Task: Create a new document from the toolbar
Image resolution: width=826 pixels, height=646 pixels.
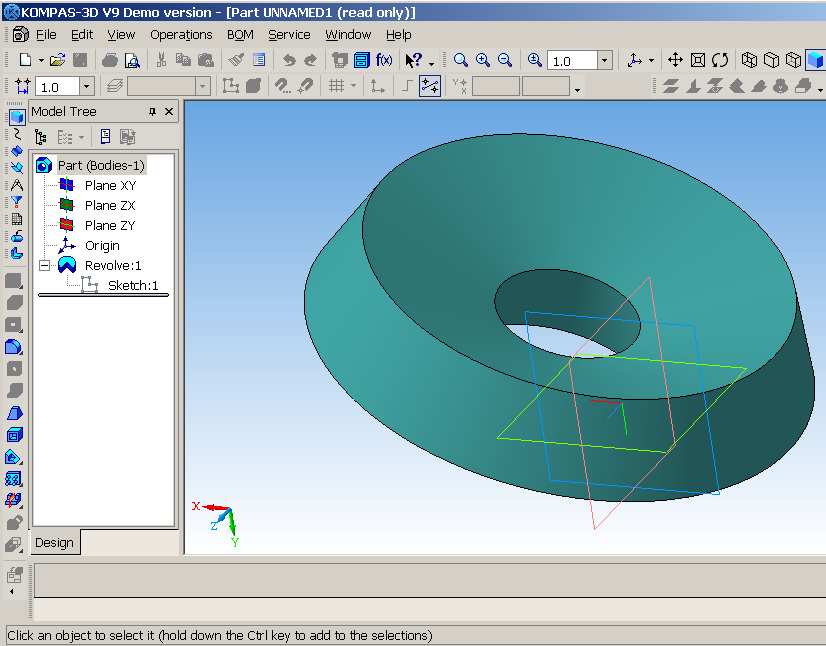Action: pyautogui.click(x=25, y=60)
